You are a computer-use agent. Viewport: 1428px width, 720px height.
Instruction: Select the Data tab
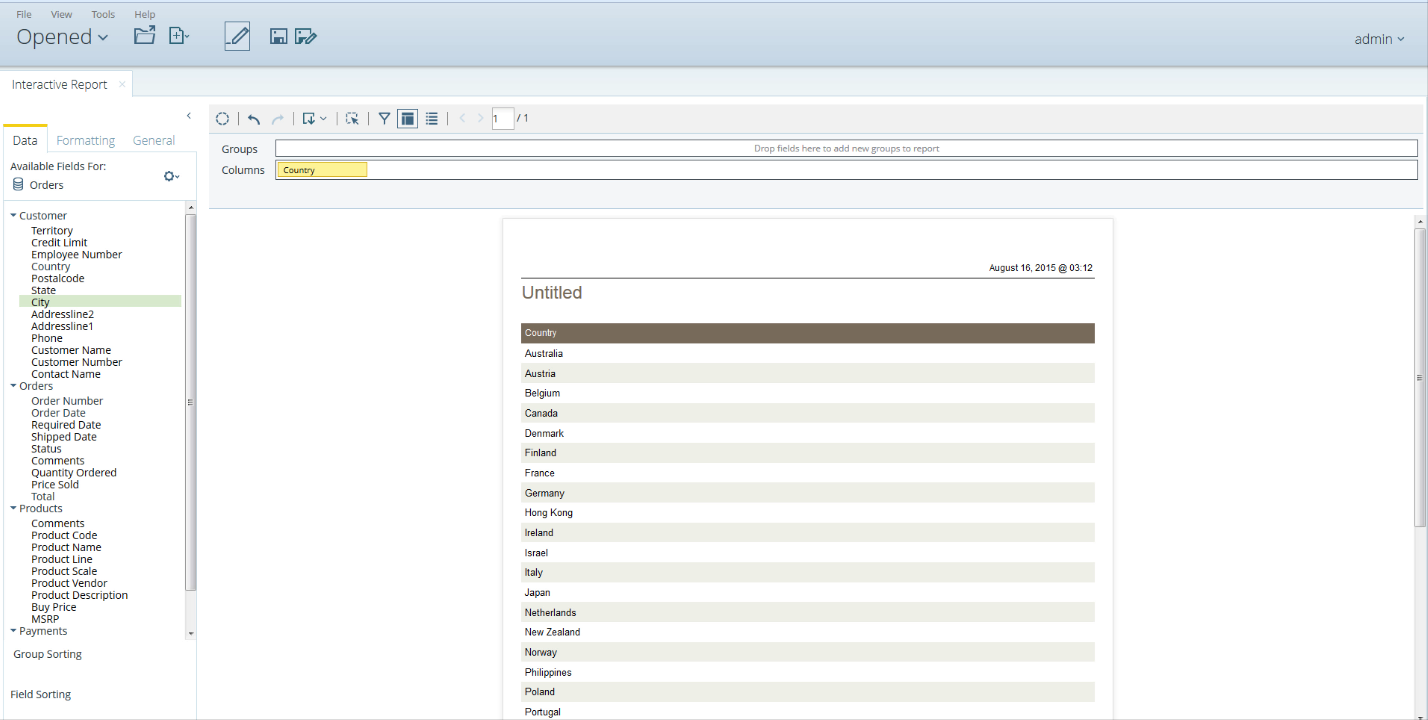[25, 141]
